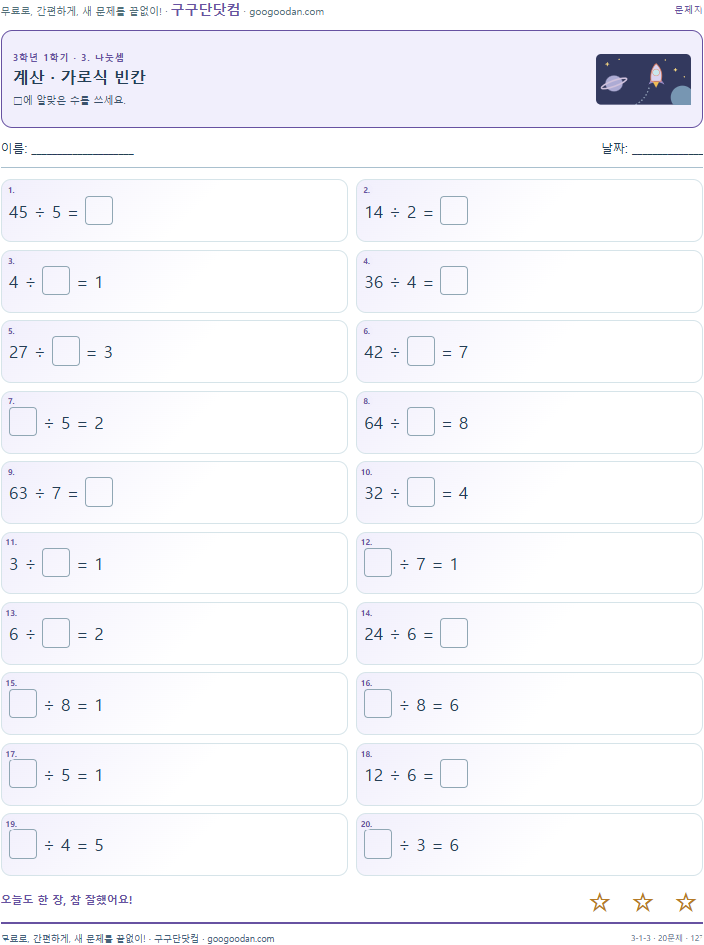The image size is (704, 945).
Task: Click the answer box for 63 ÷ 7
Action: pyautogui.click(x=99, y=492)
